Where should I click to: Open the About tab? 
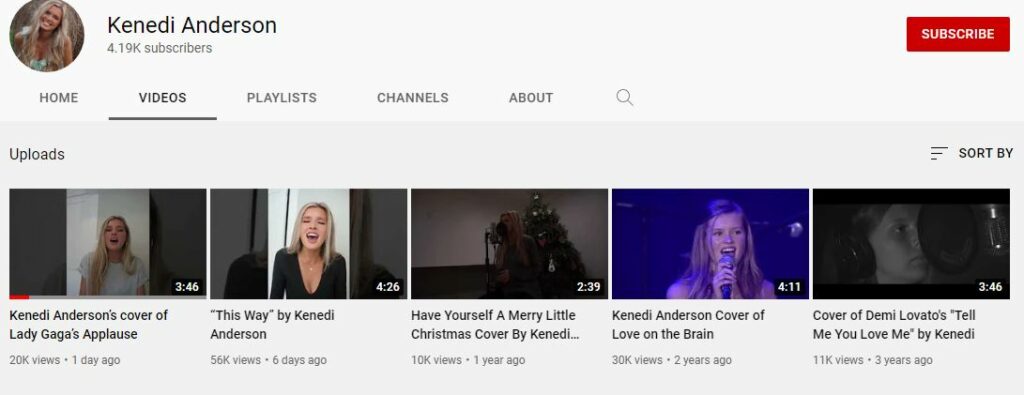[x=531, y=98]
